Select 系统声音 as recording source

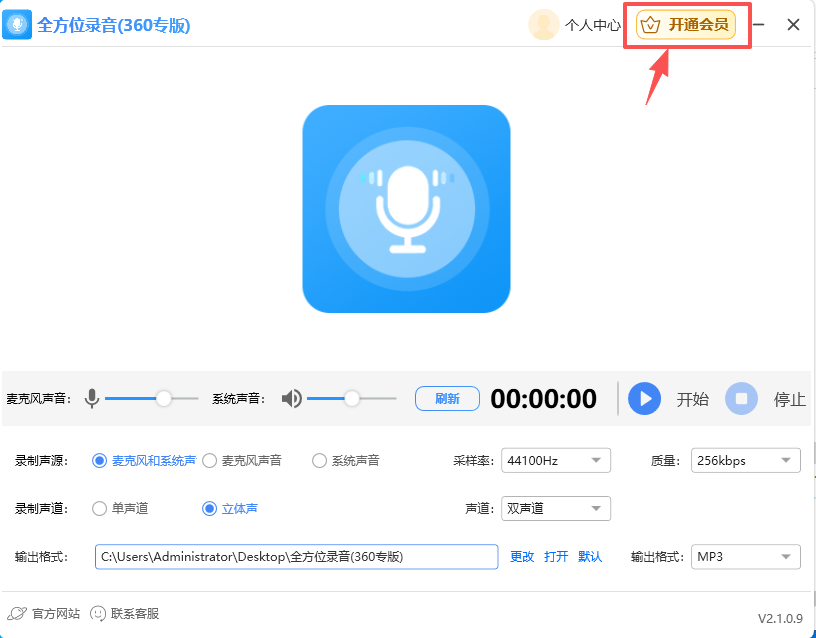[x=320, y=460]
